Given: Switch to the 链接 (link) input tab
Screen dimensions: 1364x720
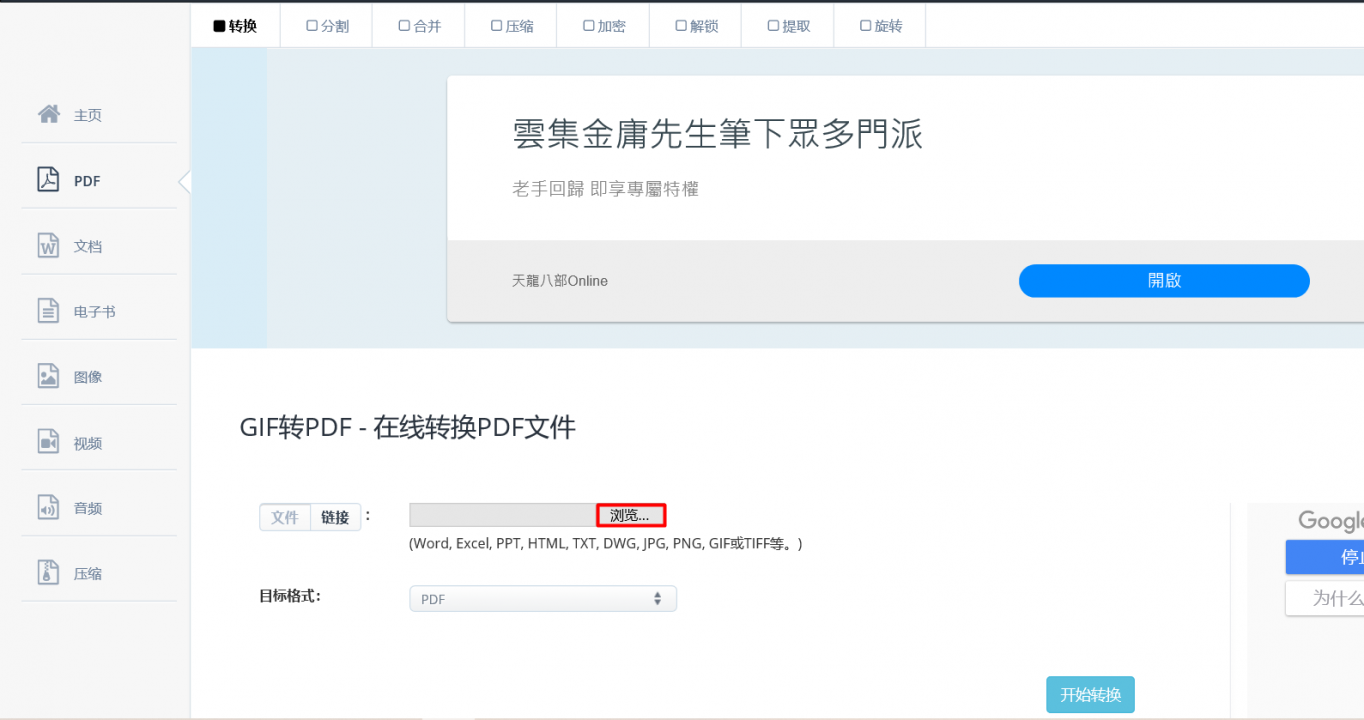Looking at the screenshot, I should [x=335, y=517].
